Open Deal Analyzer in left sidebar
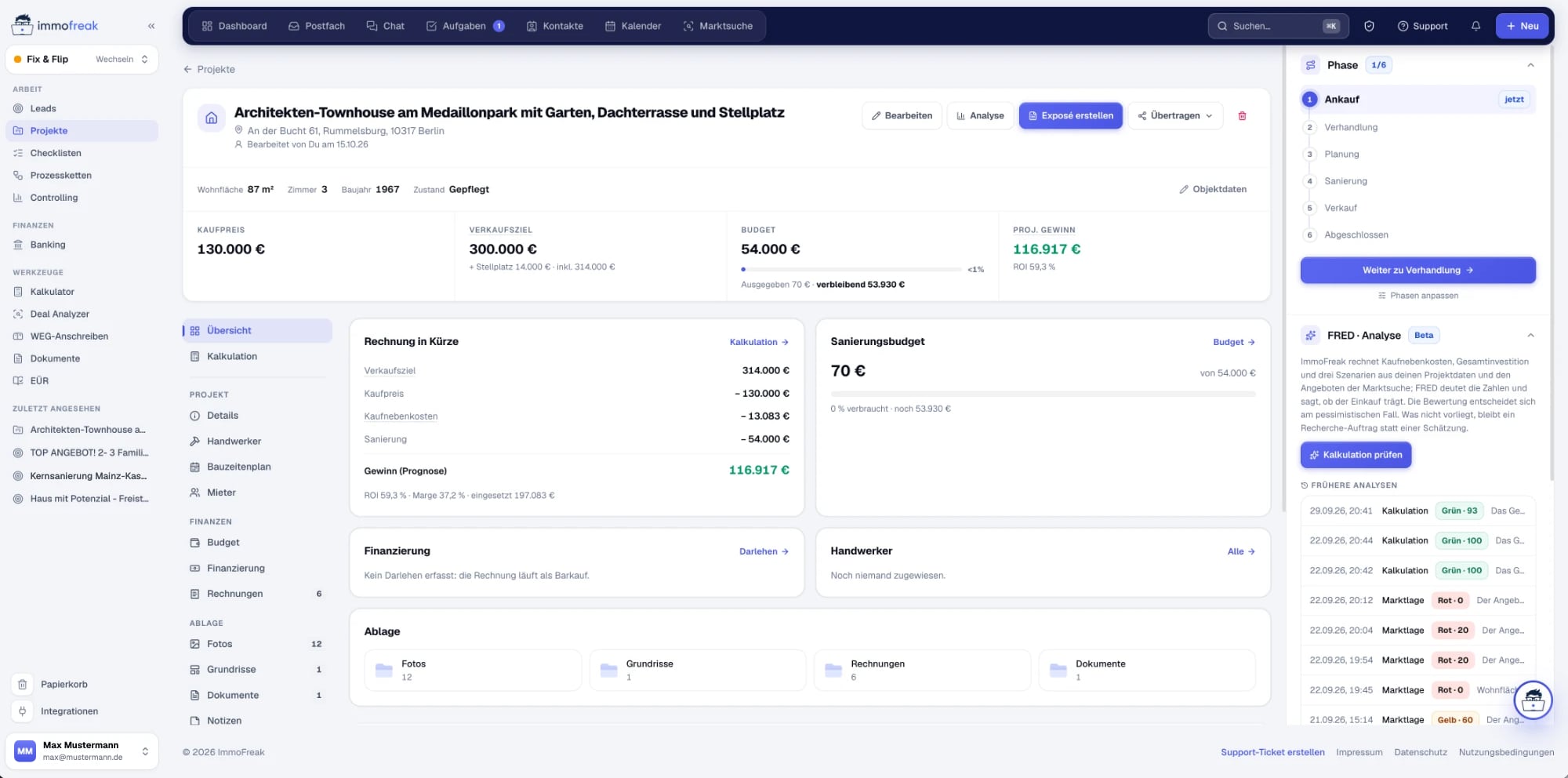 pos(82,314)
